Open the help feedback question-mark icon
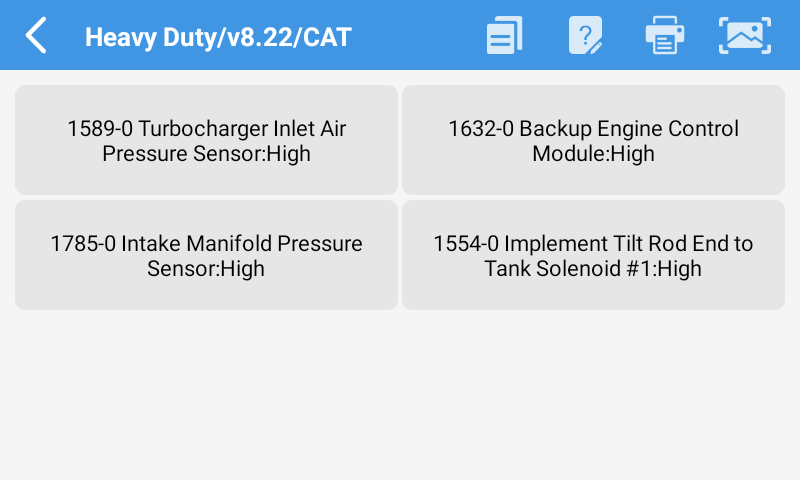The height and width of the screenshot is (480, 800). 585,36
